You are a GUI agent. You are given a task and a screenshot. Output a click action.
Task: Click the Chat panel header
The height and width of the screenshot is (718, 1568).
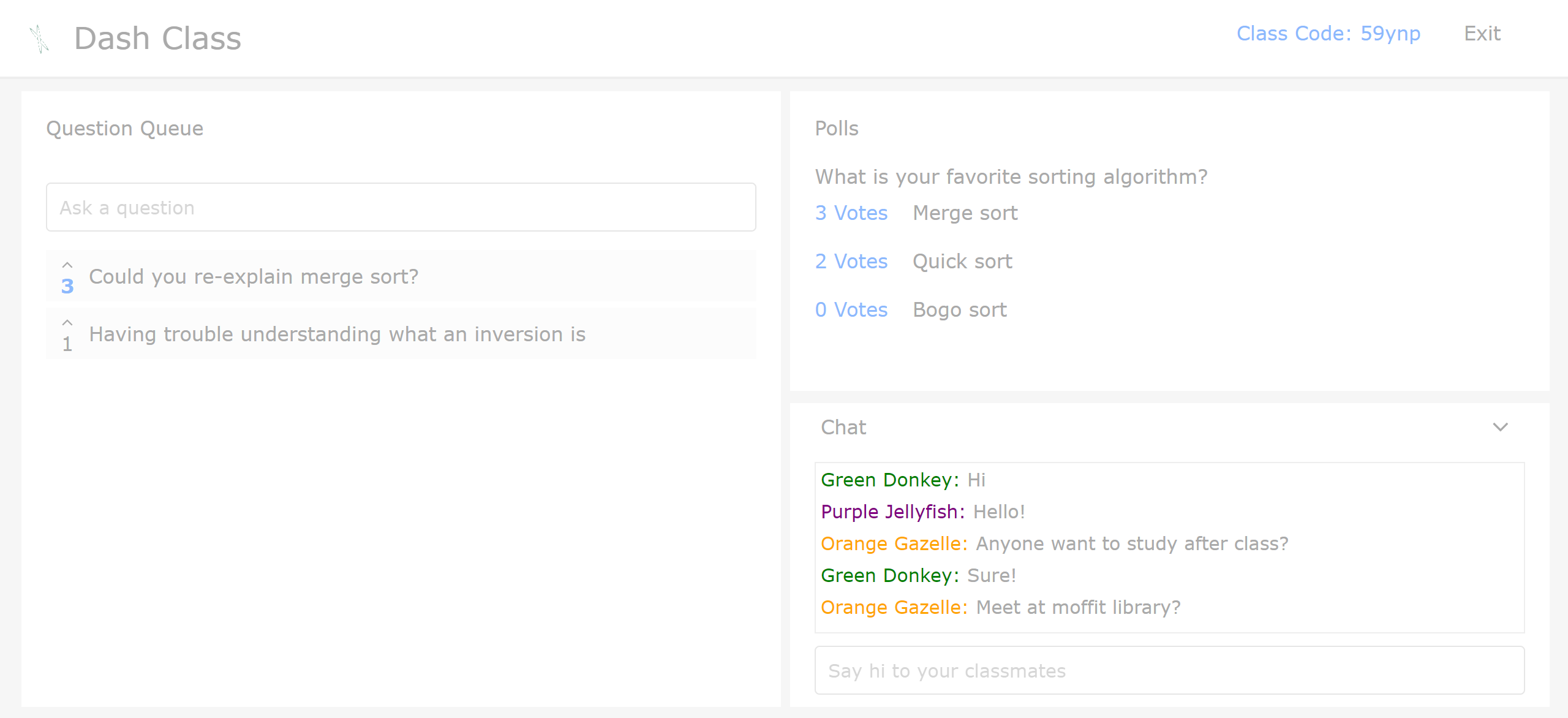(x=843, y=427)
